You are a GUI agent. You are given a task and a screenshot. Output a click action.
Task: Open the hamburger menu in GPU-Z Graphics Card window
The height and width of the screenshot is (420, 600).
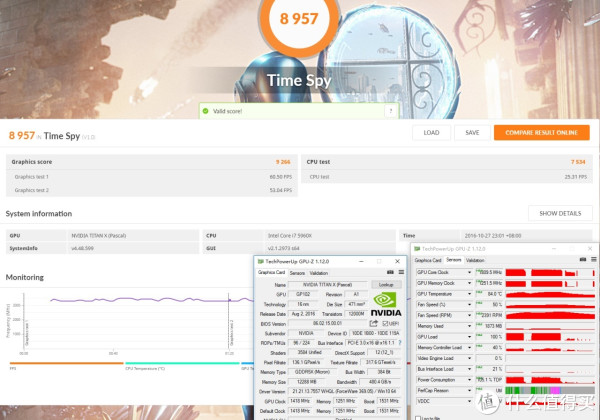[x=401, y=272]
